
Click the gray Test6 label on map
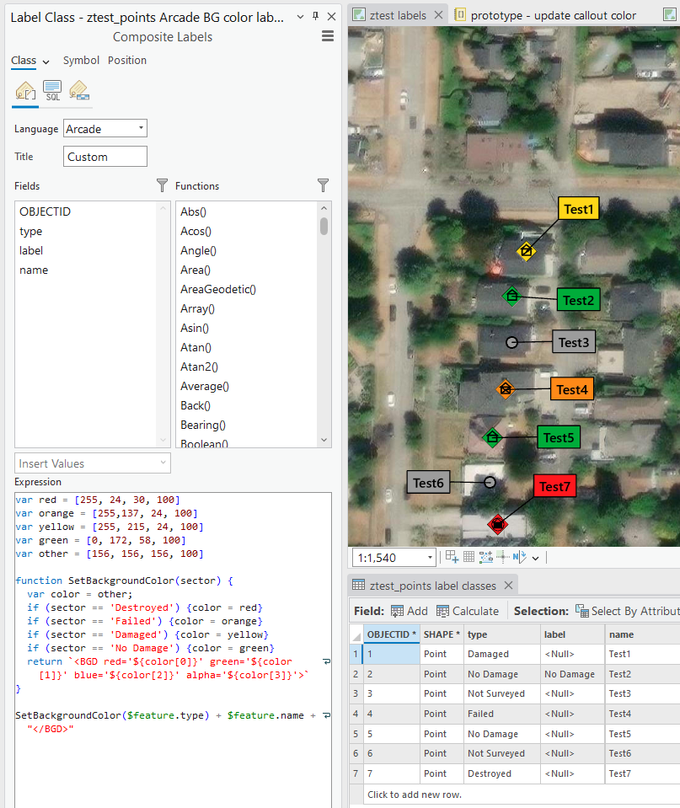tap(428, 482)
